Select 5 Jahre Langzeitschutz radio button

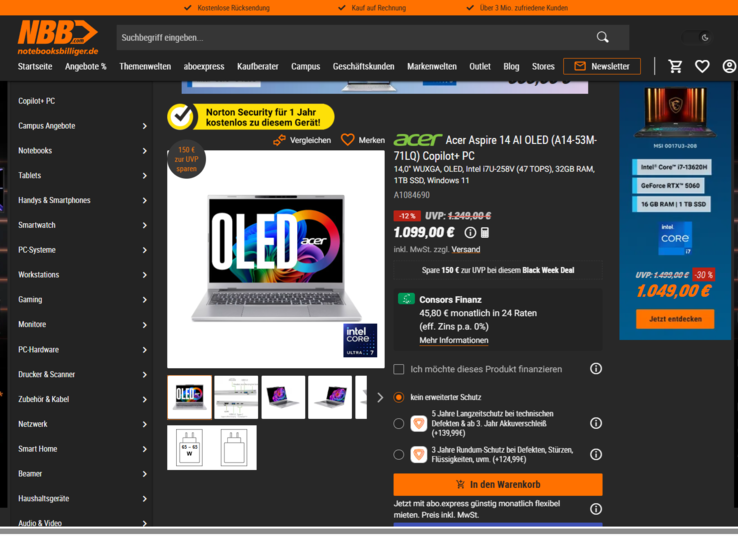tap(399, 424)
